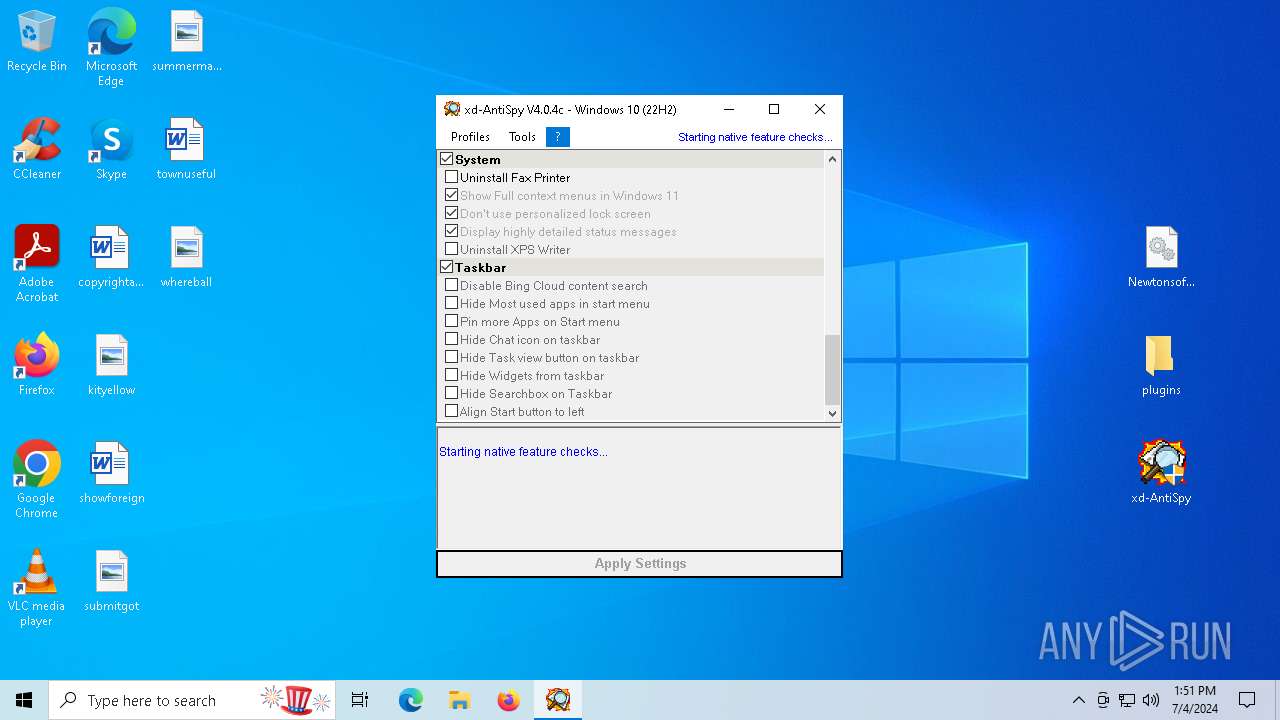The width and height of the screenshot is (1280, 720).
Task: Open CCleaner desktop shortcut
Action: pos(37,149)
